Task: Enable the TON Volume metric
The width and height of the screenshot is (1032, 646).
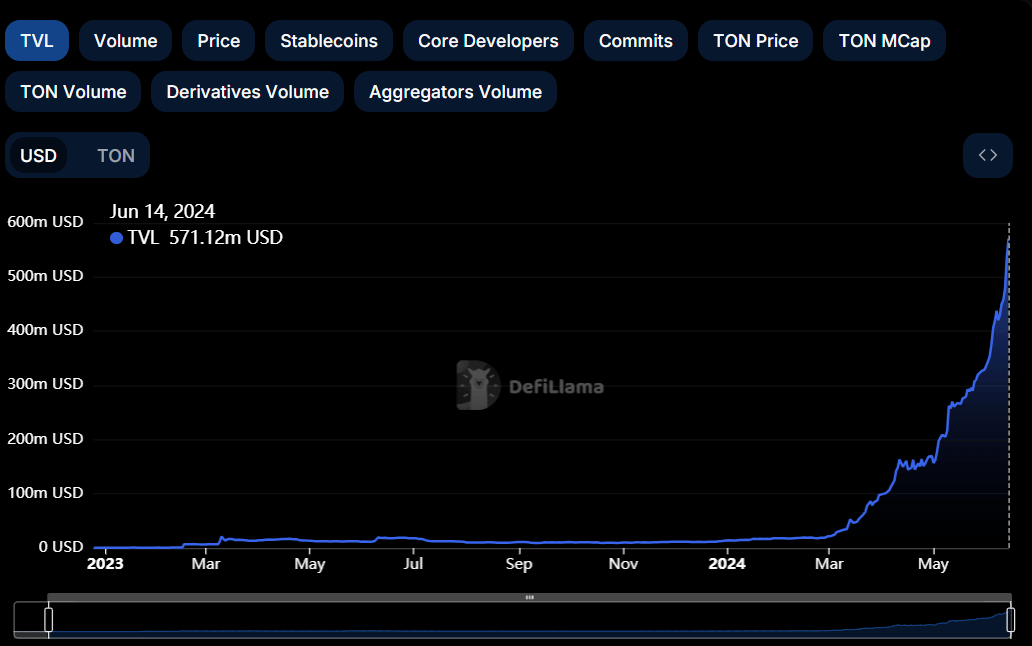Action: (x=72, y=91)
